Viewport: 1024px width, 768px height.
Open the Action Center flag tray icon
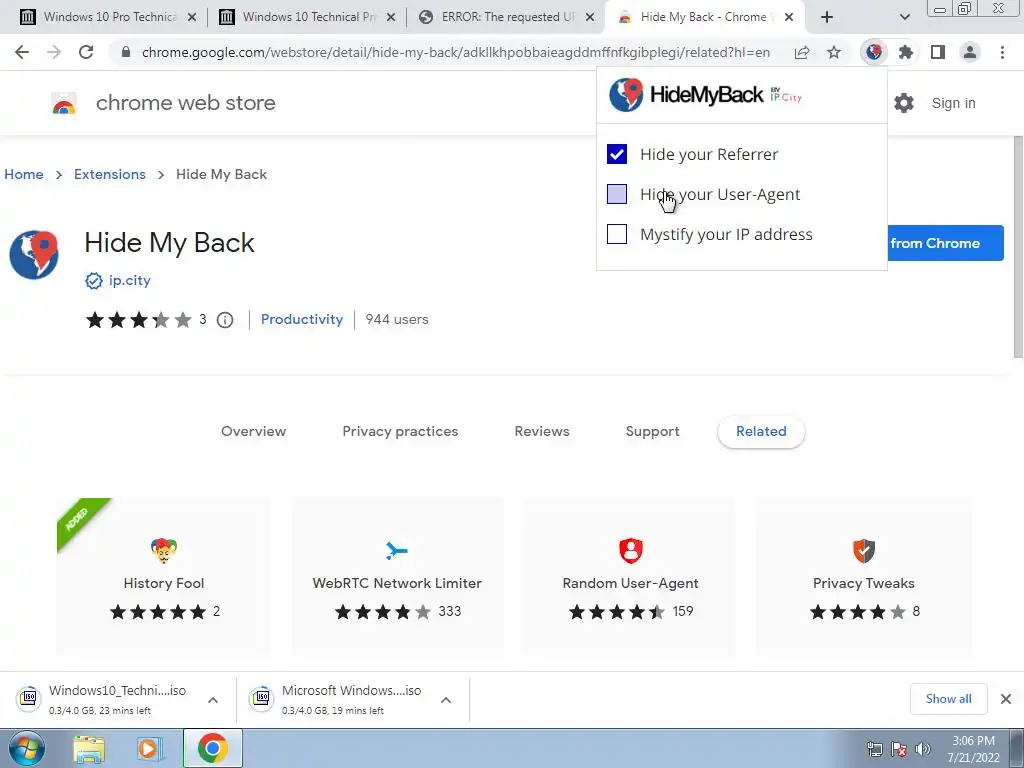tap(899, 749)
